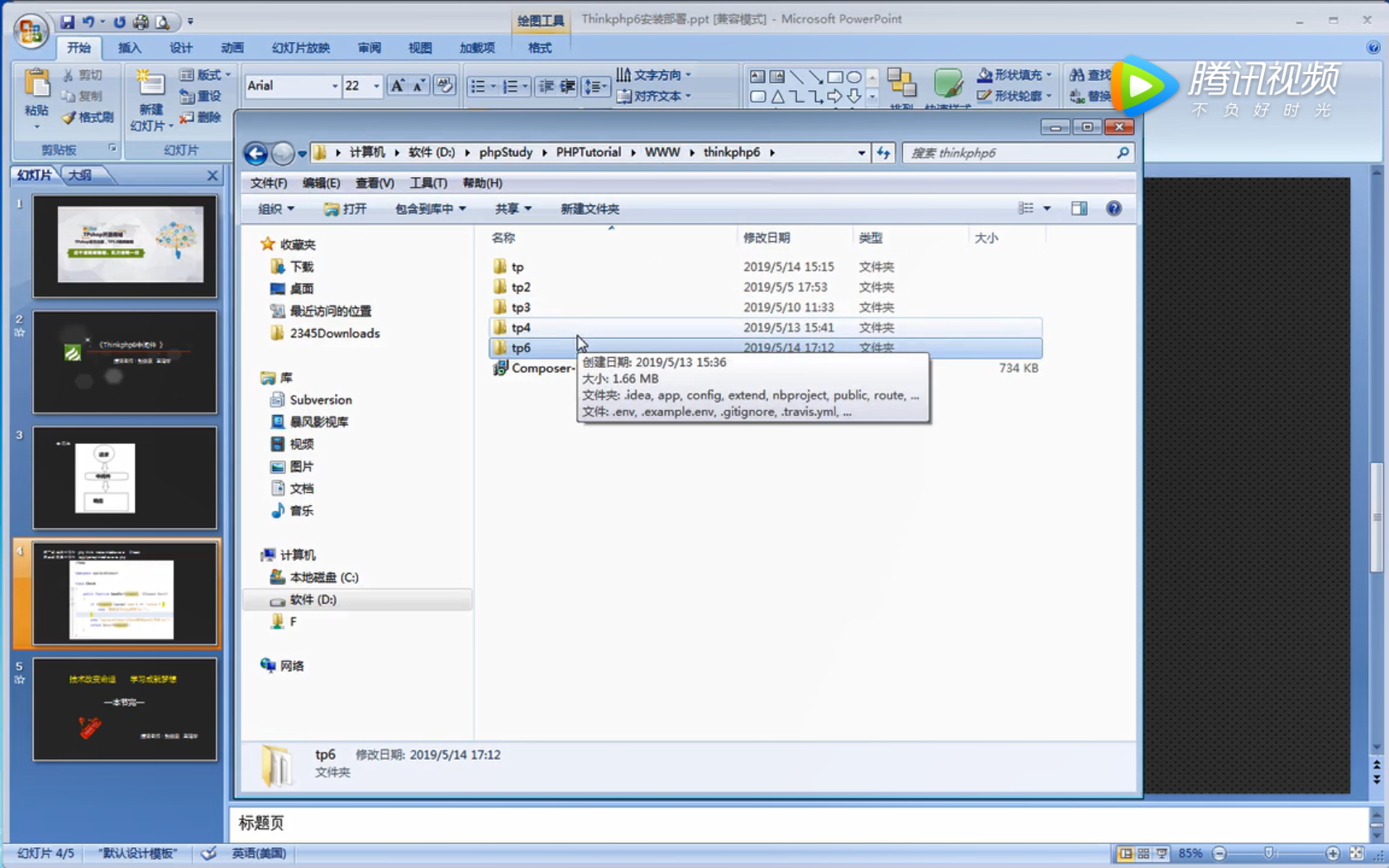Open the Arial font name dropdown
This screenshot has width=1389, height=868.
334,86
